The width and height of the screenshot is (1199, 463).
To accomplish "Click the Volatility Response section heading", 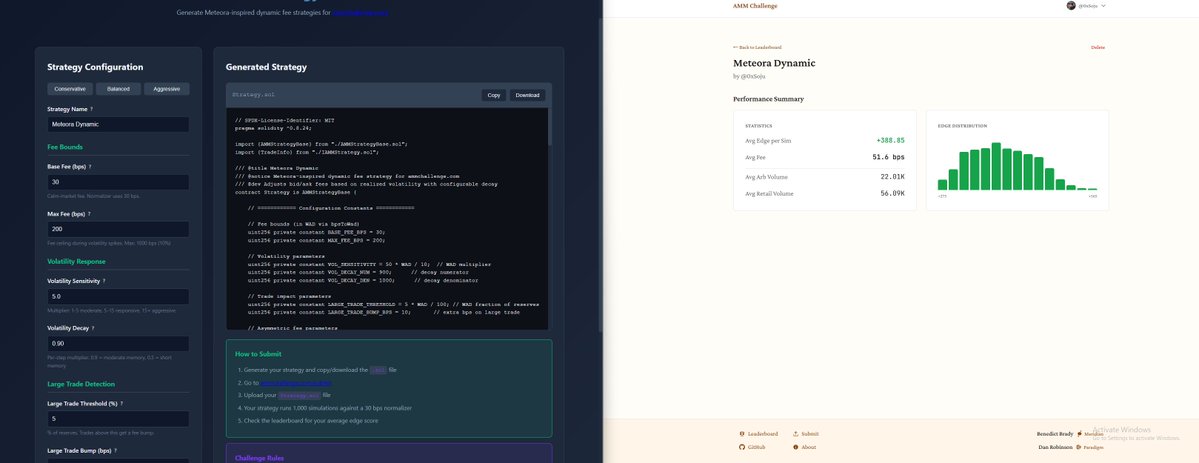I will (76, 261).
